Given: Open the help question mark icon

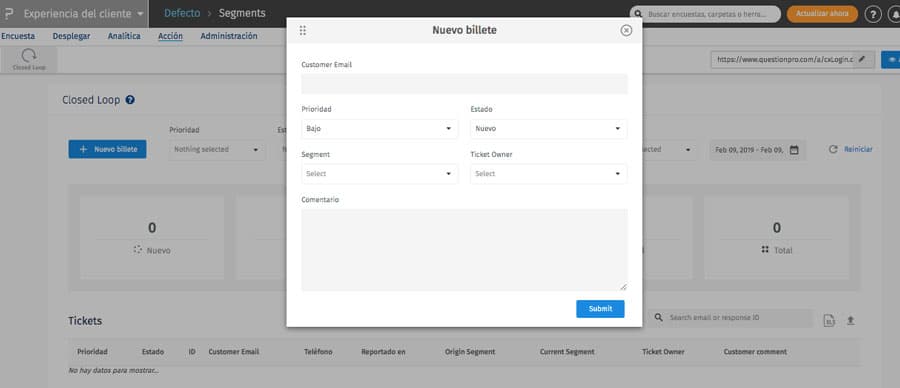Looking at the screenshot, I should pyautogui.click(x=872, y=14).
